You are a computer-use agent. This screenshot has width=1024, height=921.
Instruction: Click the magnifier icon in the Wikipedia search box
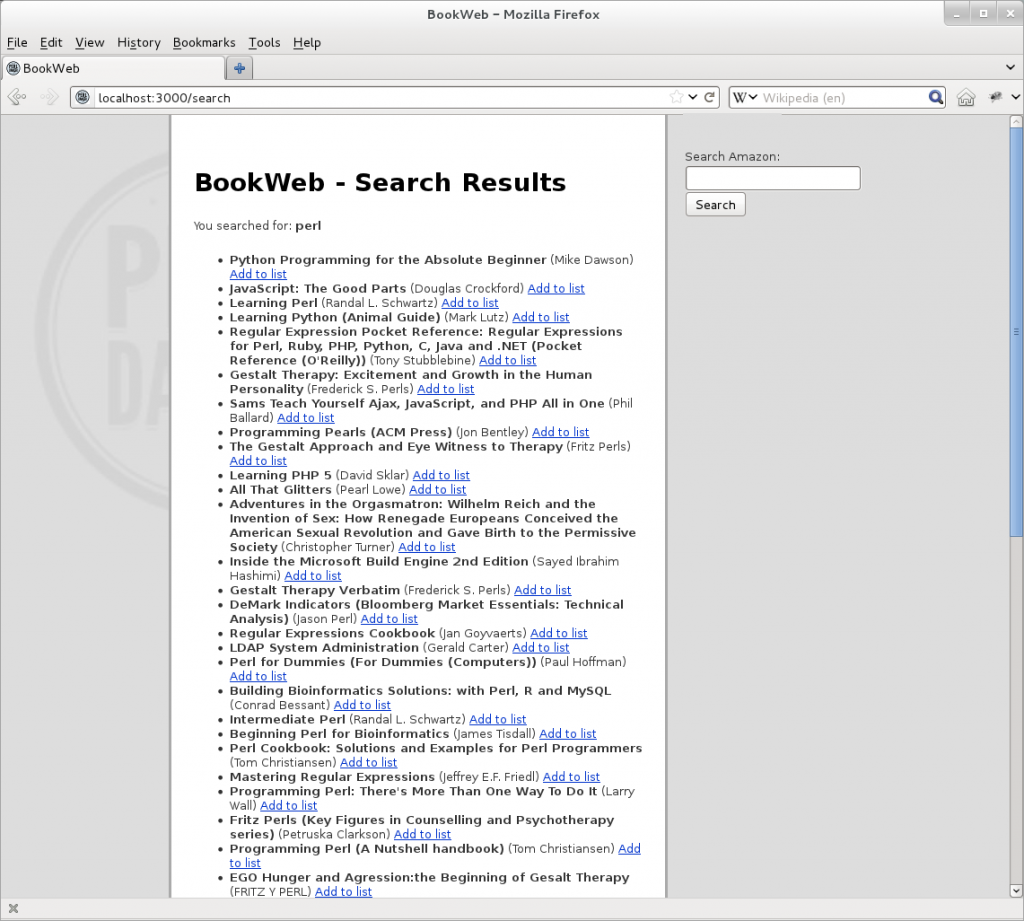pos(934,97)
